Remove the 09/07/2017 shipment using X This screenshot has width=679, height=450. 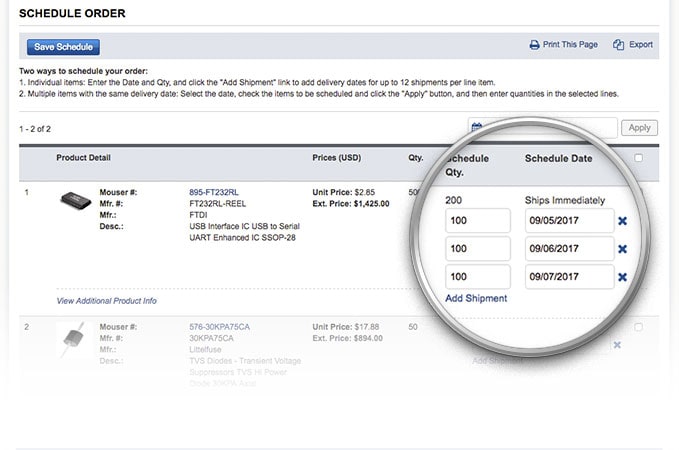tap(622, 277)
